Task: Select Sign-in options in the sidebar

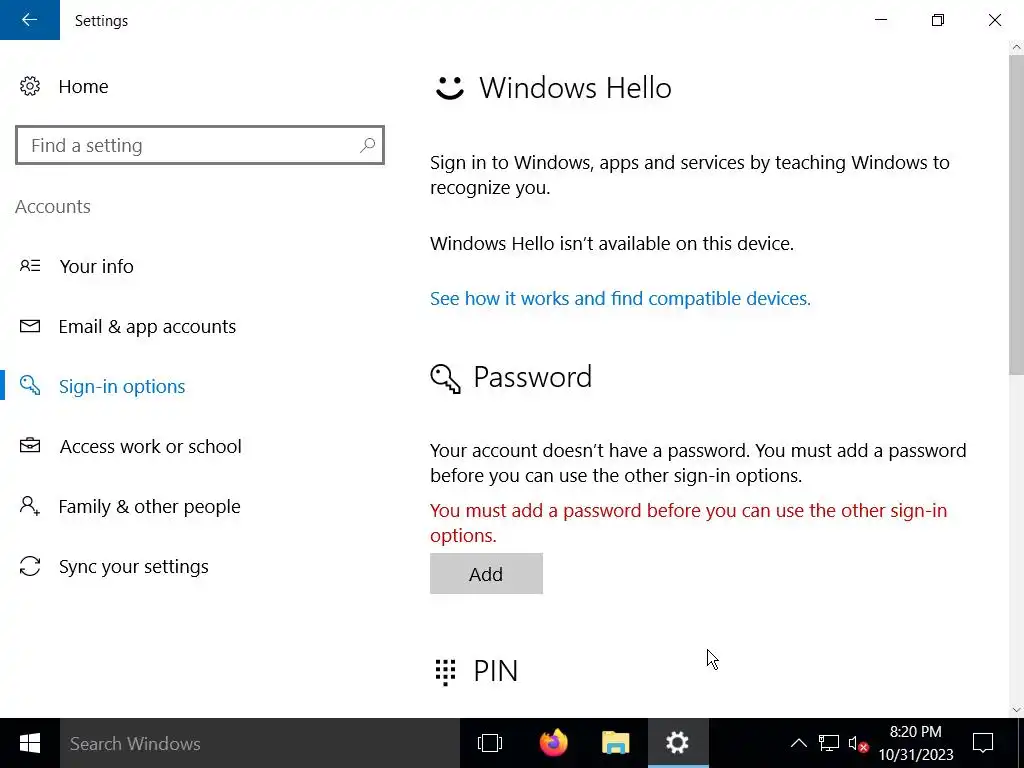Action: 122,386
